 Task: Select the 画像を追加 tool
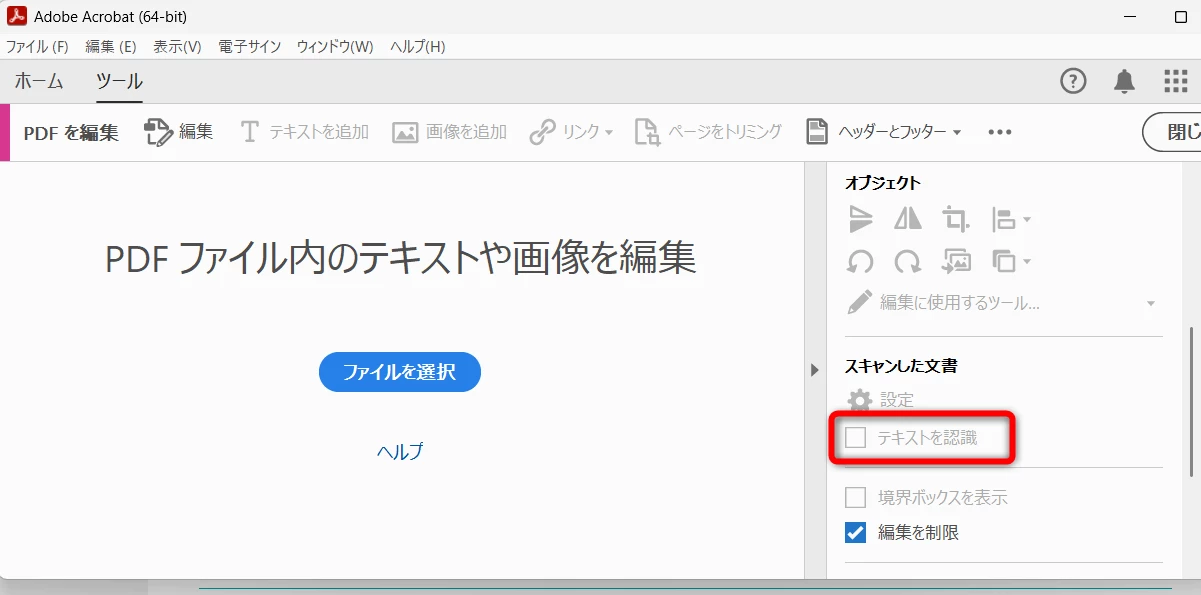click(x=449, y=132)
